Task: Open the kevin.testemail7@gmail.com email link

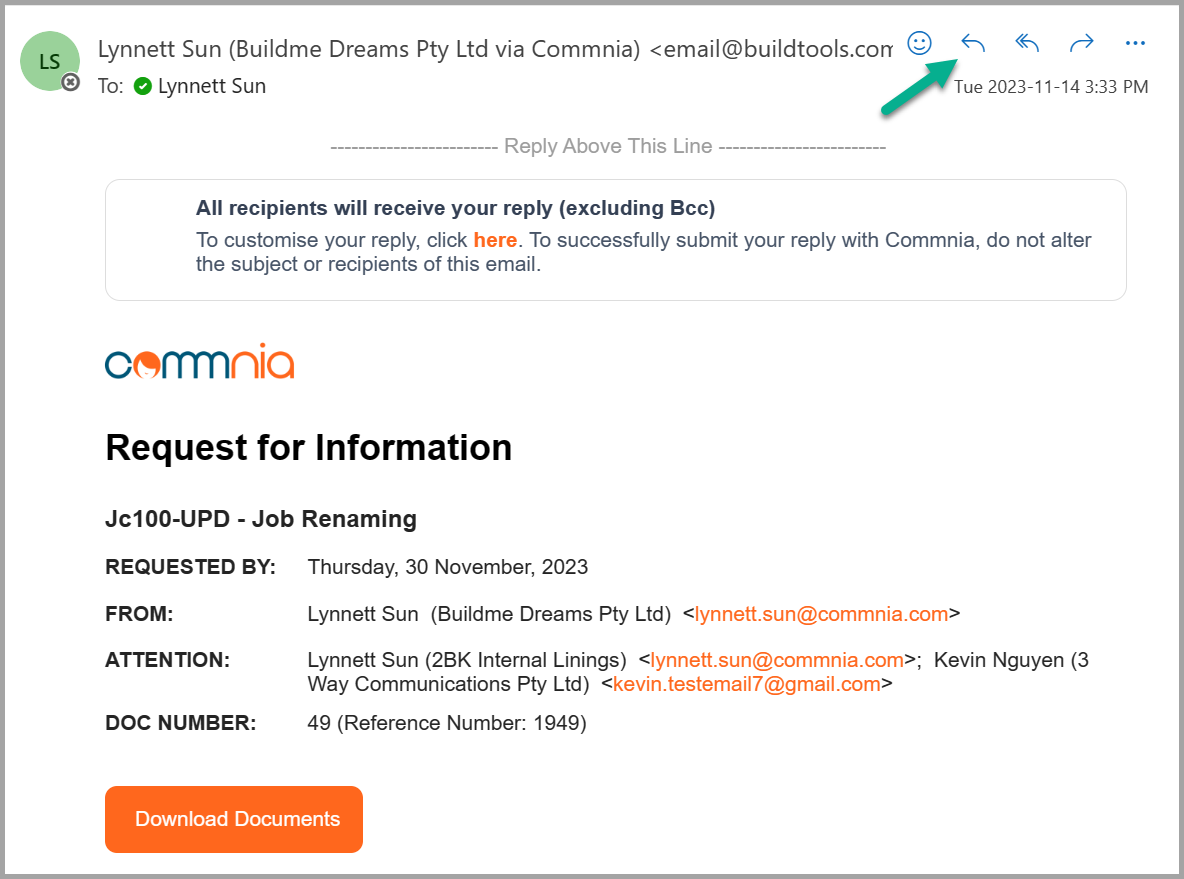Action: 747,684
